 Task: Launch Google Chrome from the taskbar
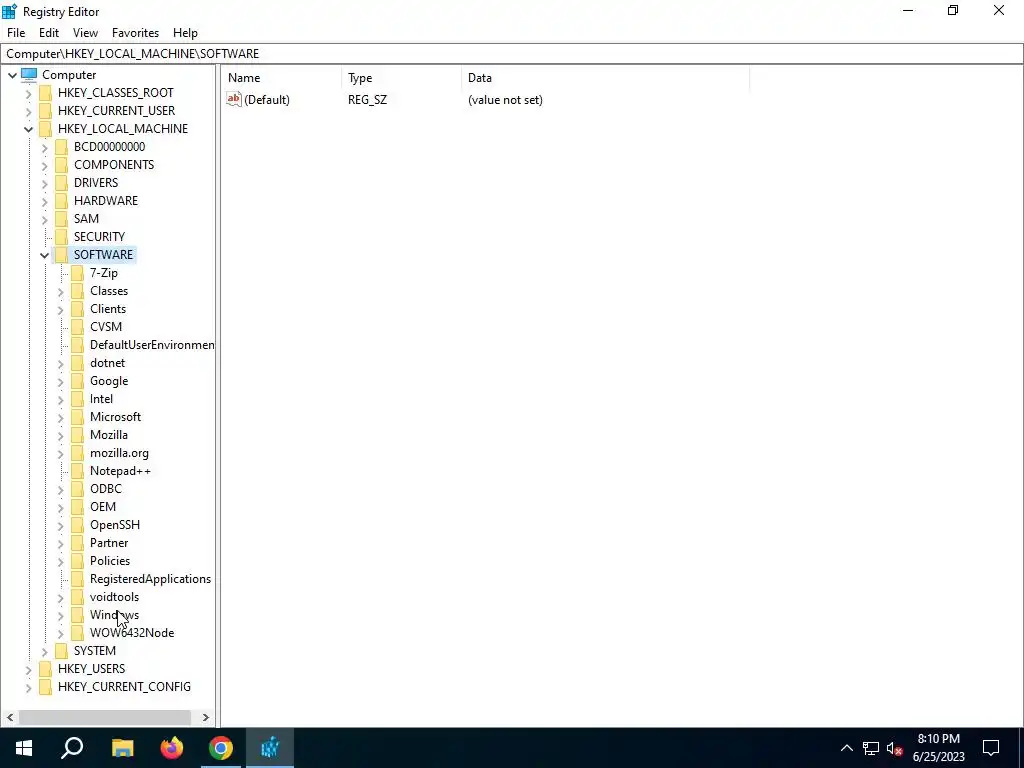click(221, 748)
